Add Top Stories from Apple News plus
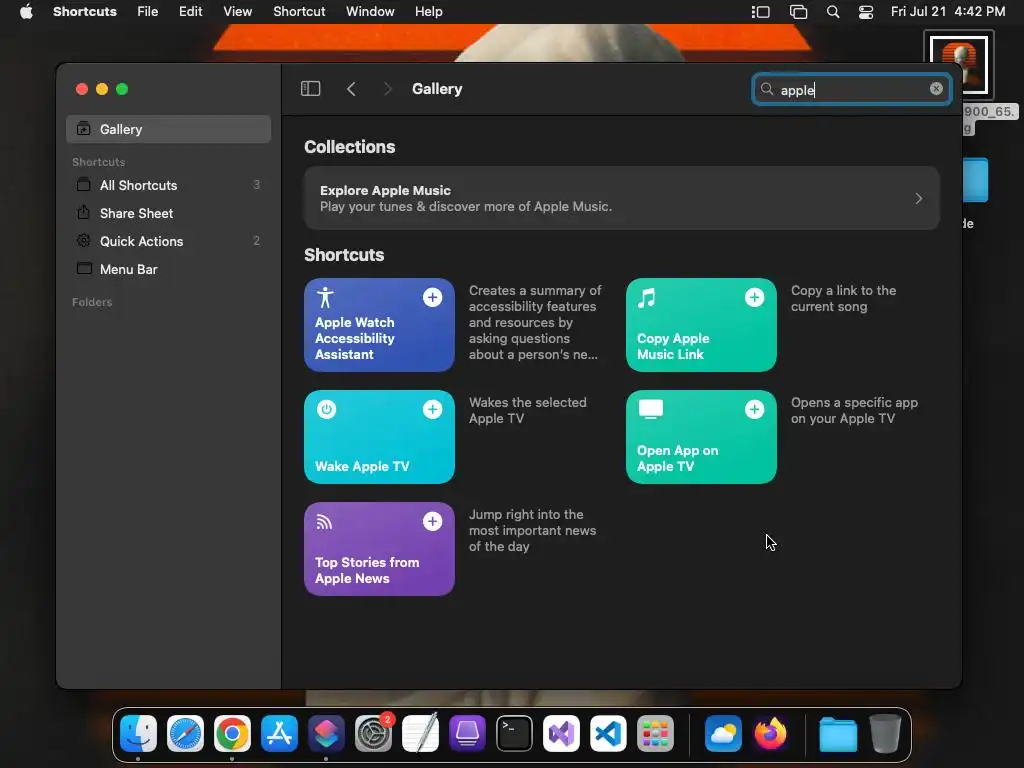1024x768 pixels. coord(432,521)
